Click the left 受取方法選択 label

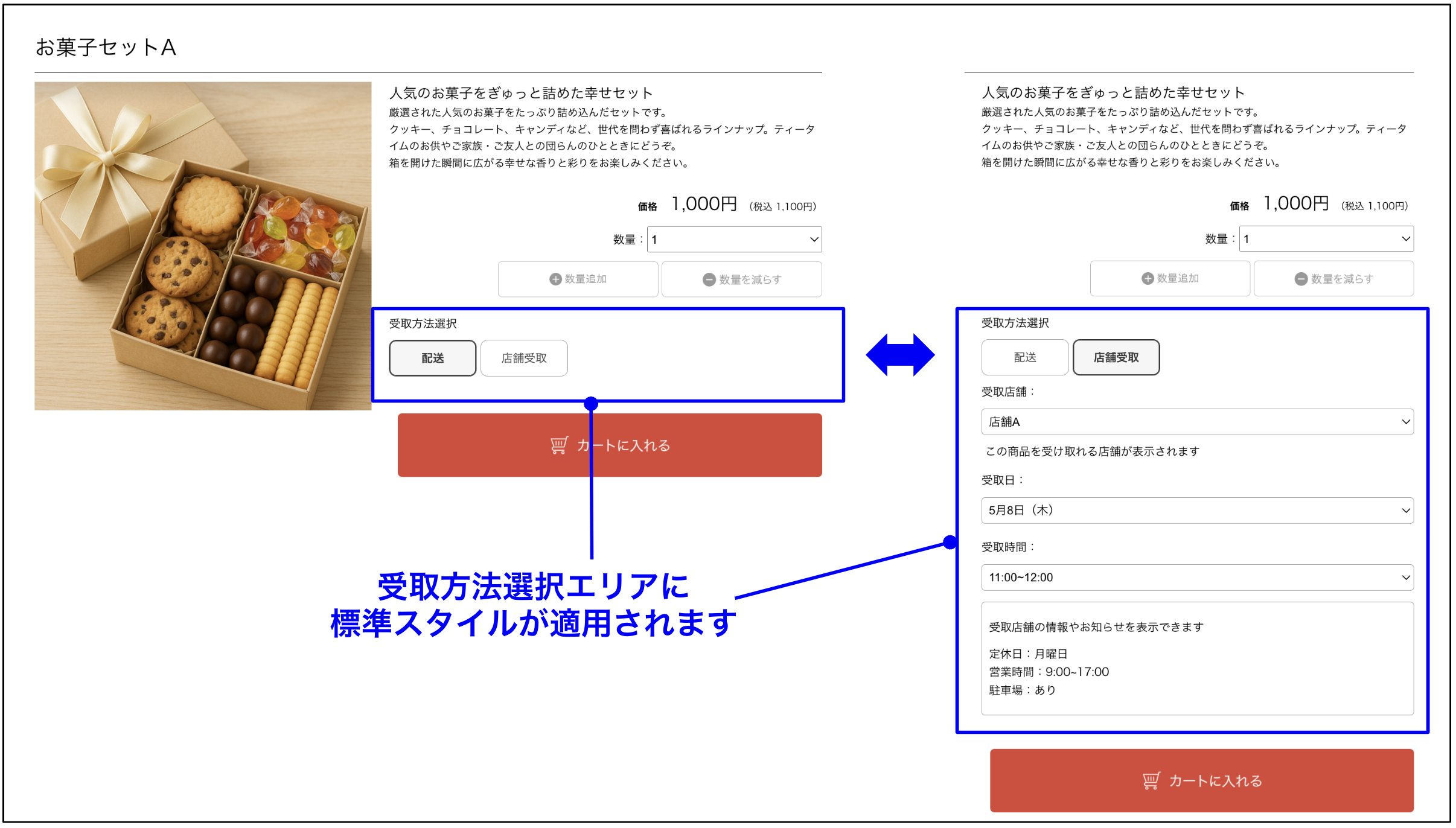coord(423,323)
